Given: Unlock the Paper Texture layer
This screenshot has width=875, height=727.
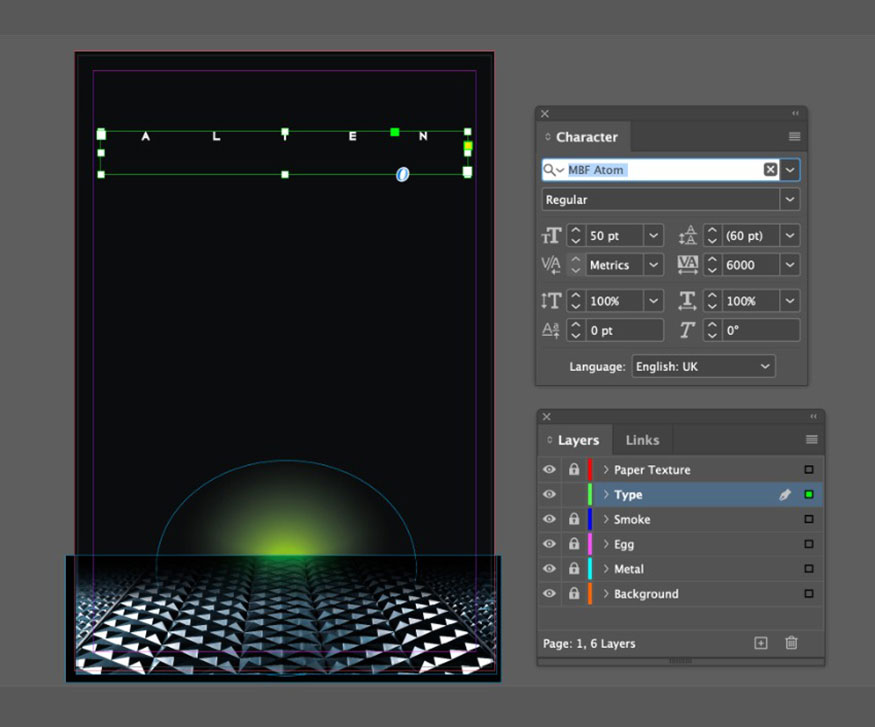Looking at the screenshot, I should pyautogui.click(x=574, y=470).
